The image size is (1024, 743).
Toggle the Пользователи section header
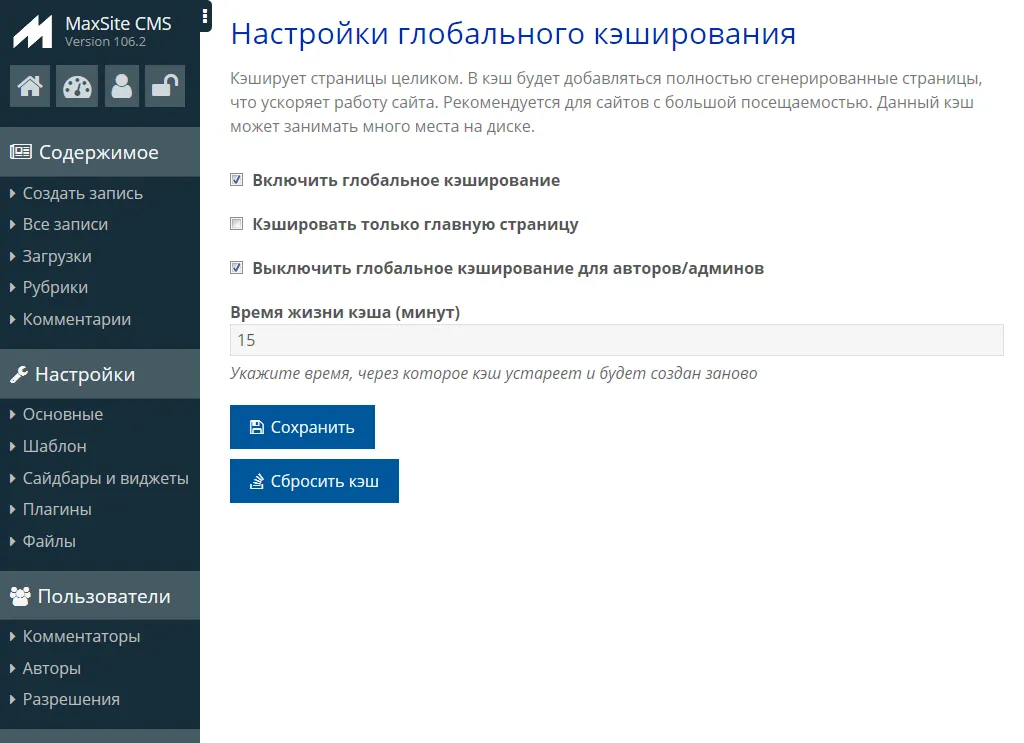point(103,597)
